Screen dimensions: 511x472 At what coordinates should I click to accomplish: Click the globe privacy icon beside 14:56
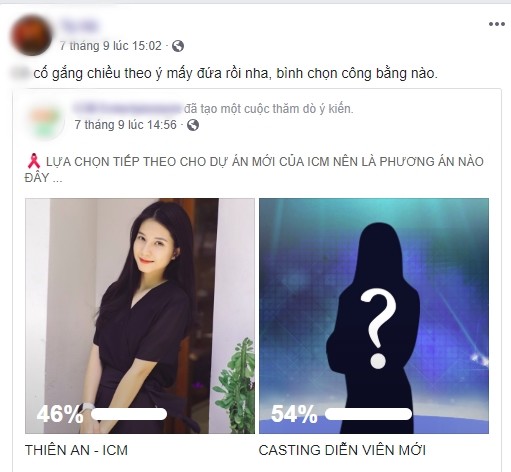pyautogui.click(x=193, y=125)
